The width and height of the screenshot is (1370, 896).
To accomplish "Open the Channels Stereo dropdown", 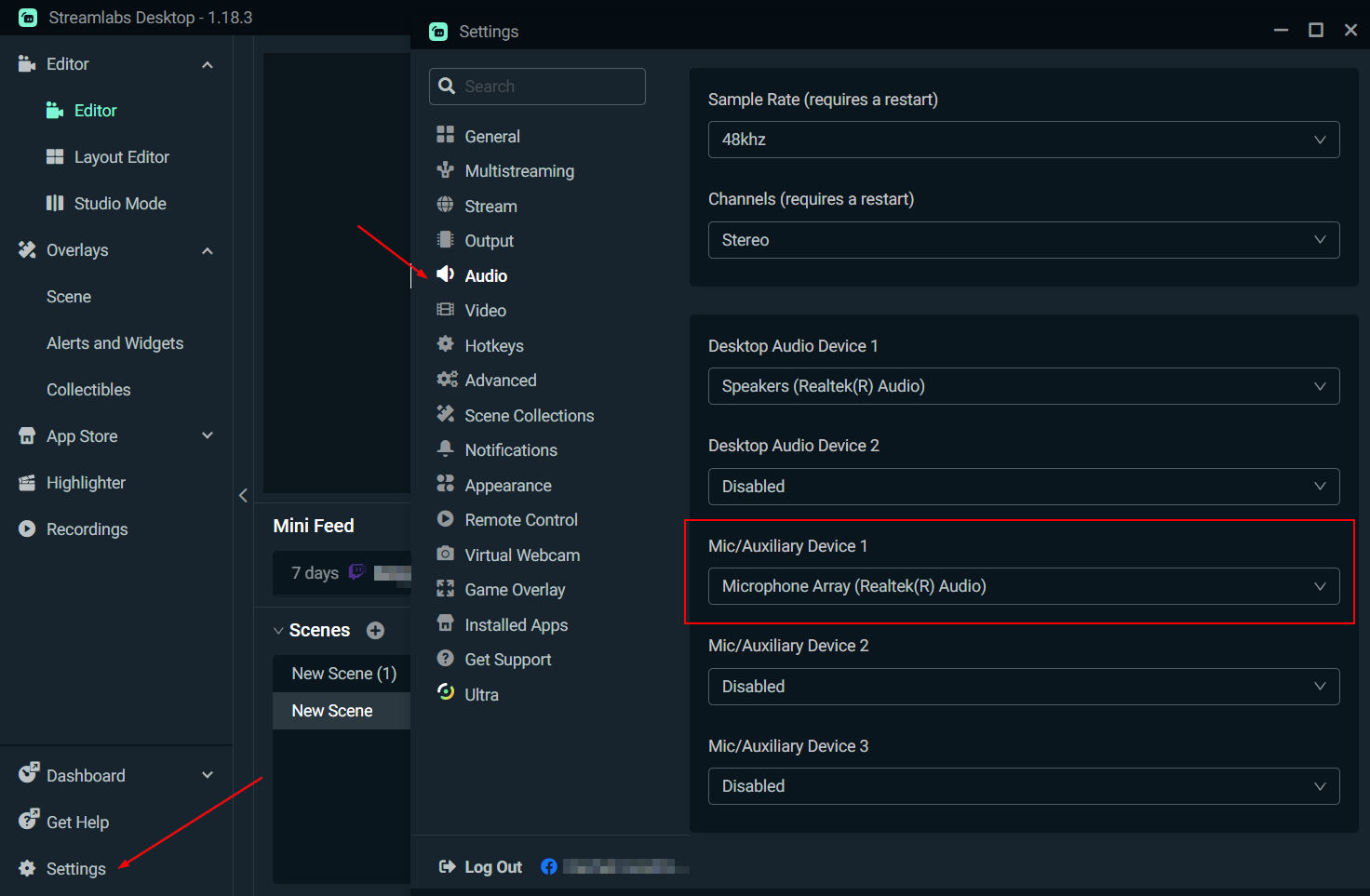I will 1024,240.
